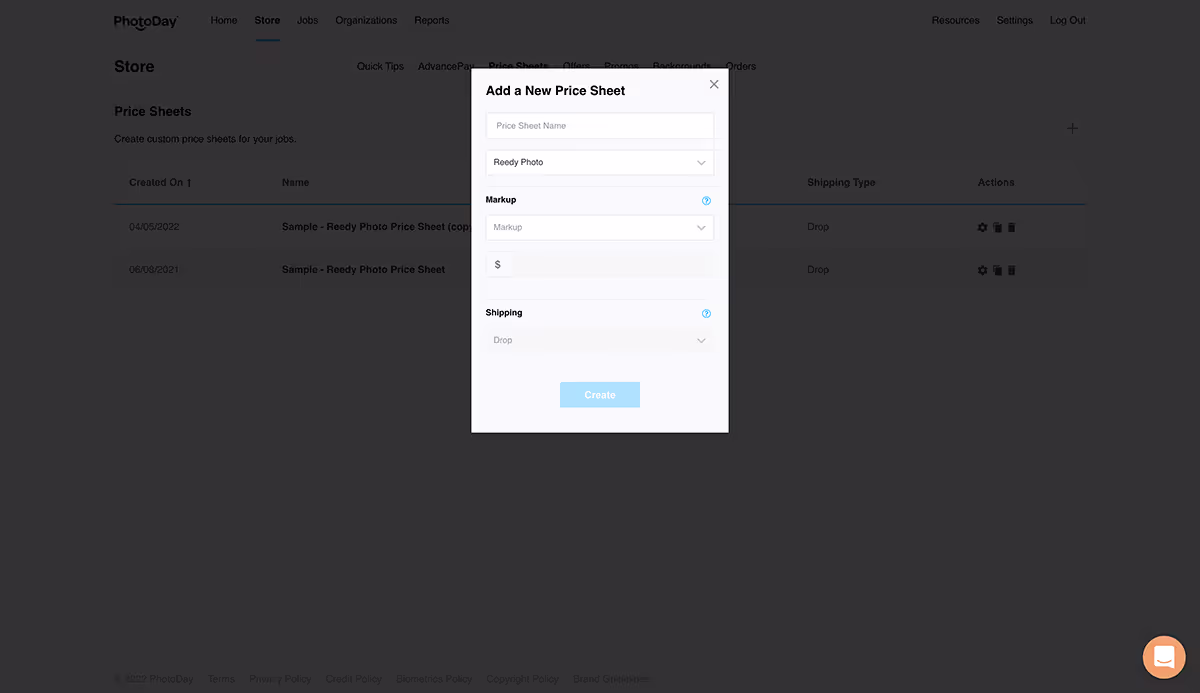
Task: Sort by the Created On column
Action: click(160, 183)
